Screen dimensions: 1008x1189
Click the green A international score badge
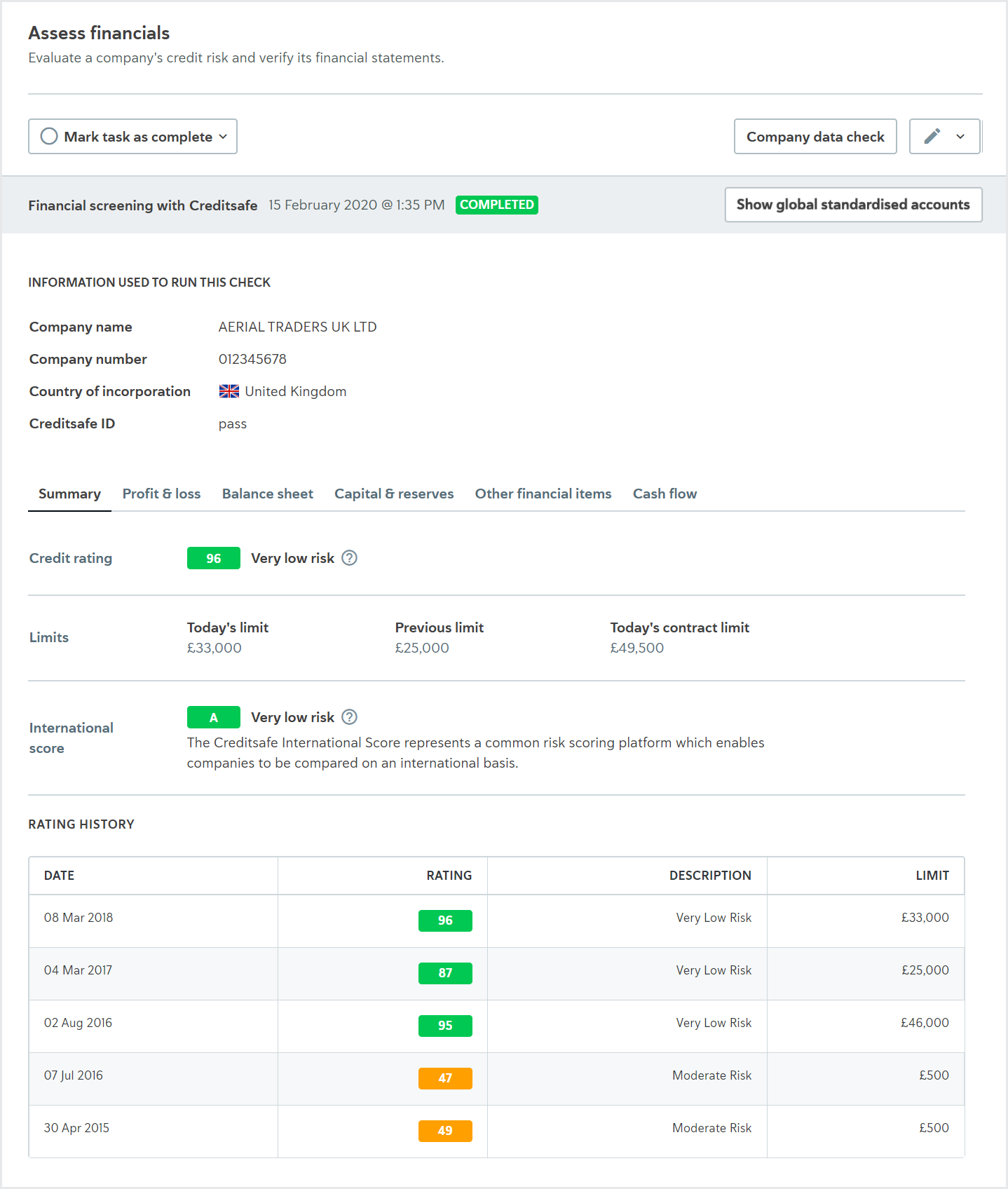214,717
